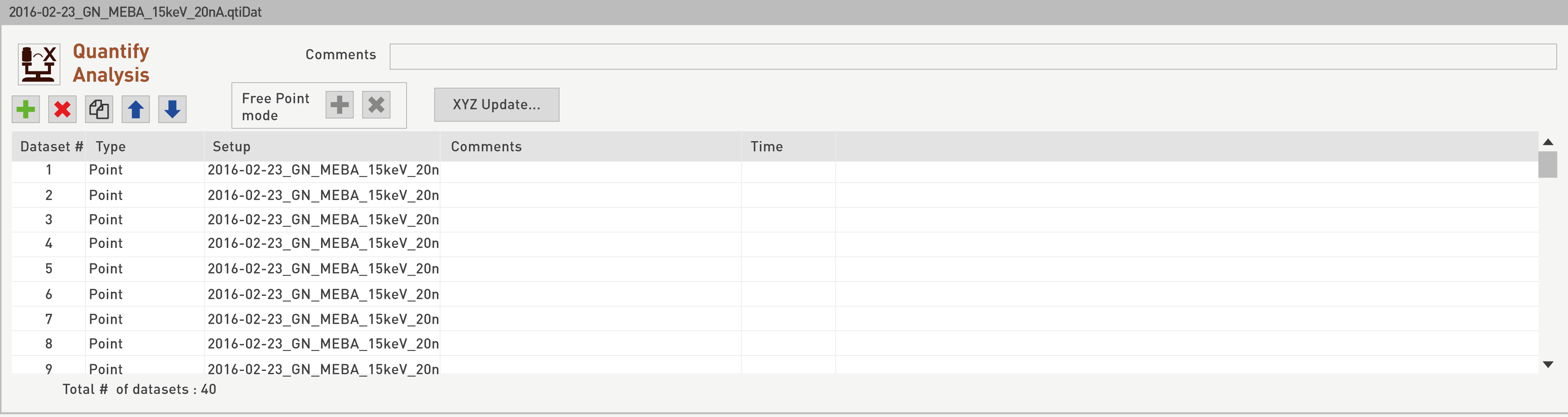This screenshot has height=417, width=1568.
Task: Move dataset up with blue up arrow
Action: [x=136, y=109]
